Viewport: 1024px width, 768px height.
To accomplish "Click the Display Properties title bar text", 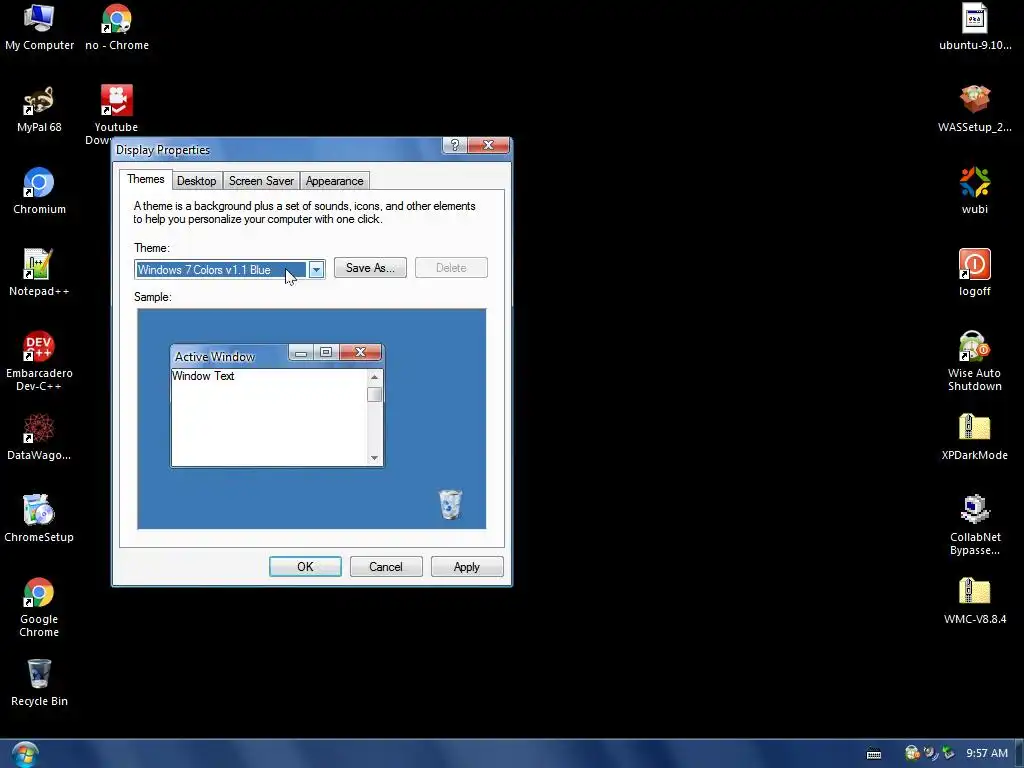I will point(163,150).
